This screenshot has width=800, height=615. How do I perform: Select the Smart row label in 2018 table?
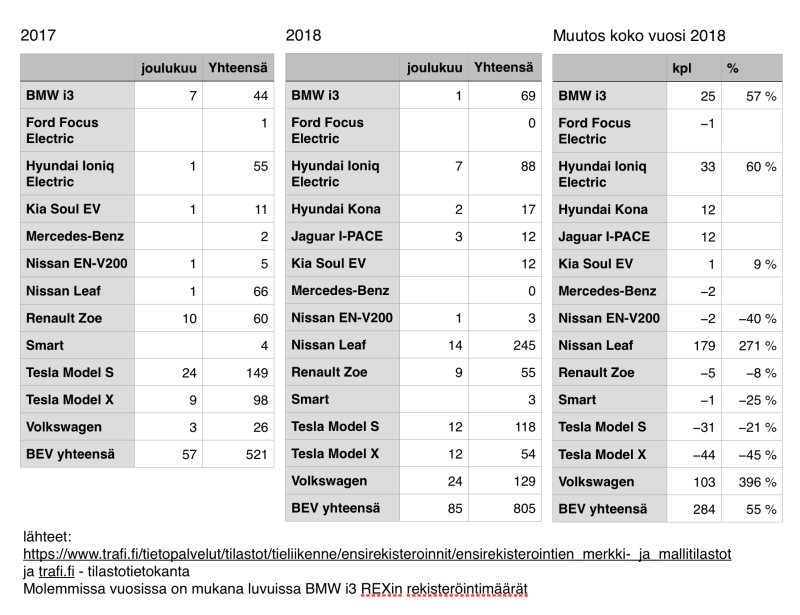309,399
